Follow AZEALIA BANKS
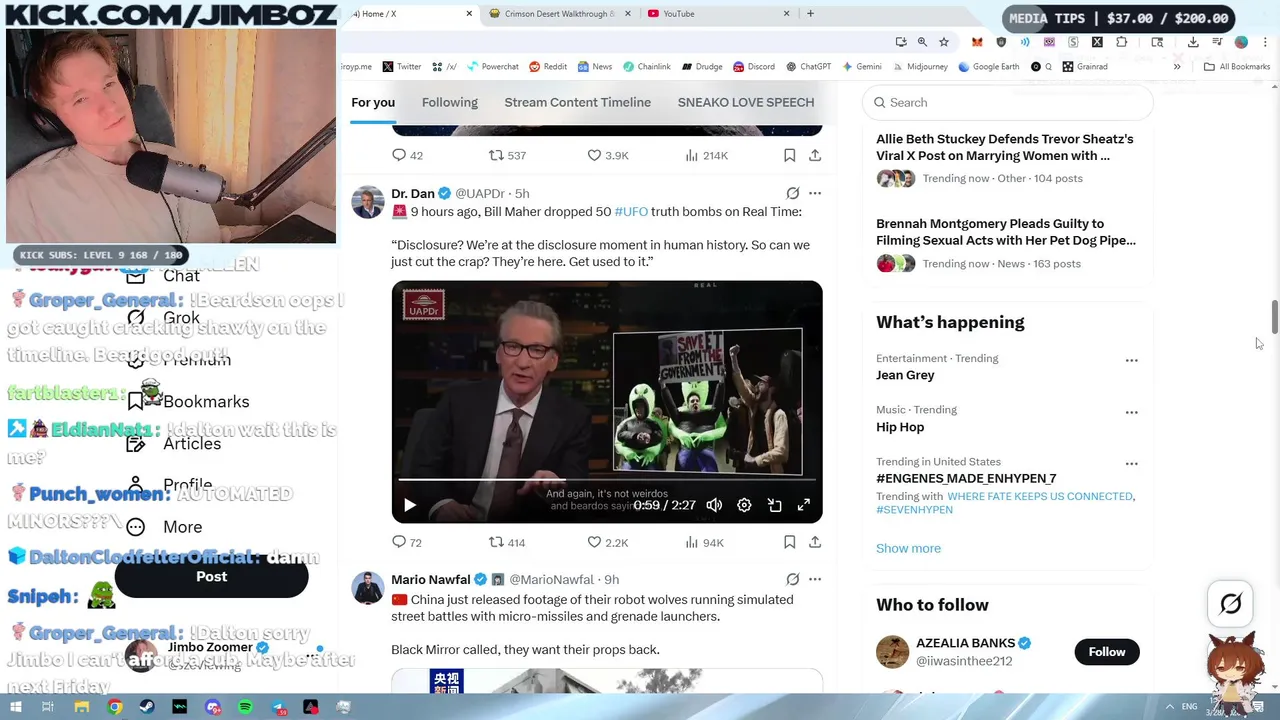The image size is (1280, 720). coord(1106,652)
